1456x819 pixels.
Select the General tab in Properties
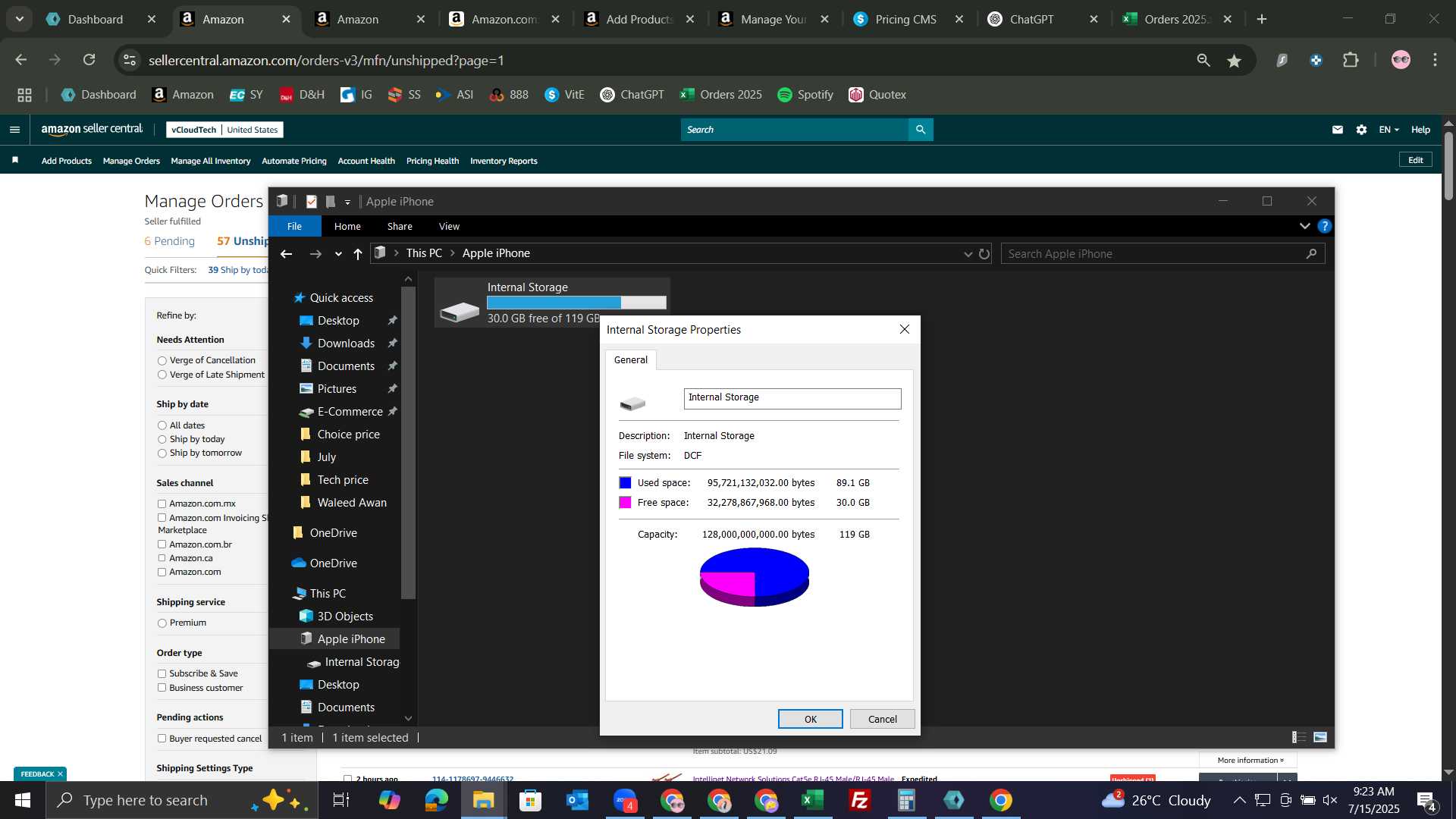tap(630, 359)
